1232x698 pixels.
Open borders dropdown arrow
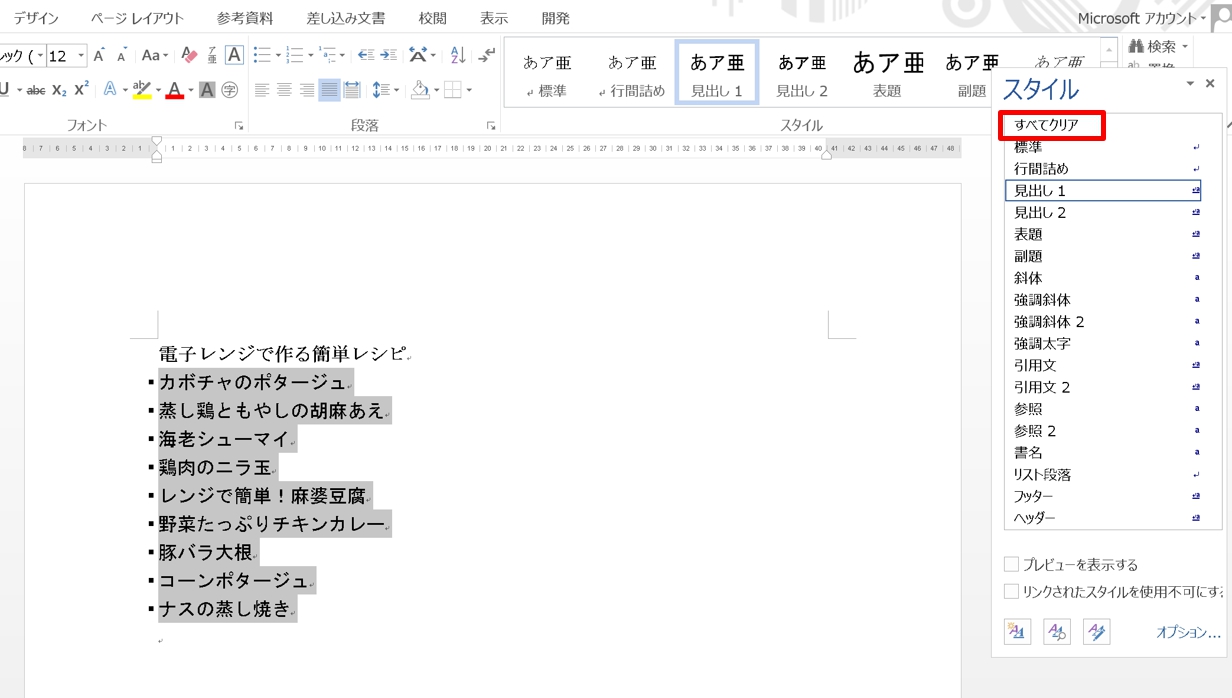pyautogui.click(x=469, y=90)
